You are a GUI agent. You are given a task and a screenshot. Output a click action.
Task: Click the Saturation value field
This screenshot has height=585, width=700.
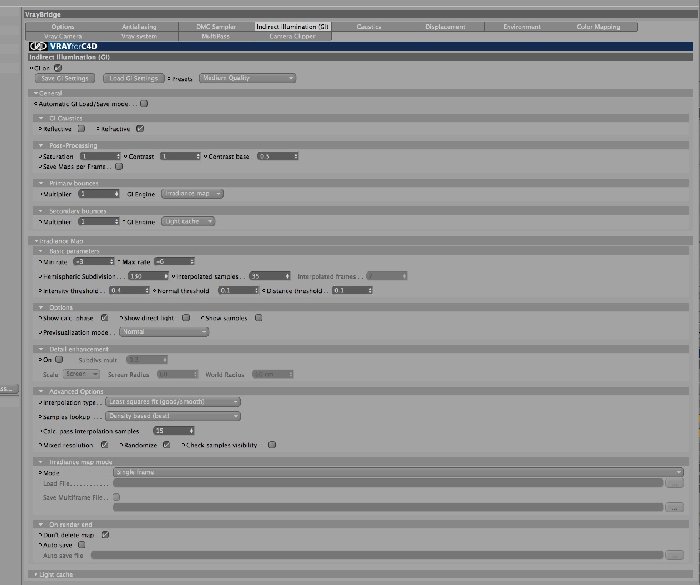(100, 156)
